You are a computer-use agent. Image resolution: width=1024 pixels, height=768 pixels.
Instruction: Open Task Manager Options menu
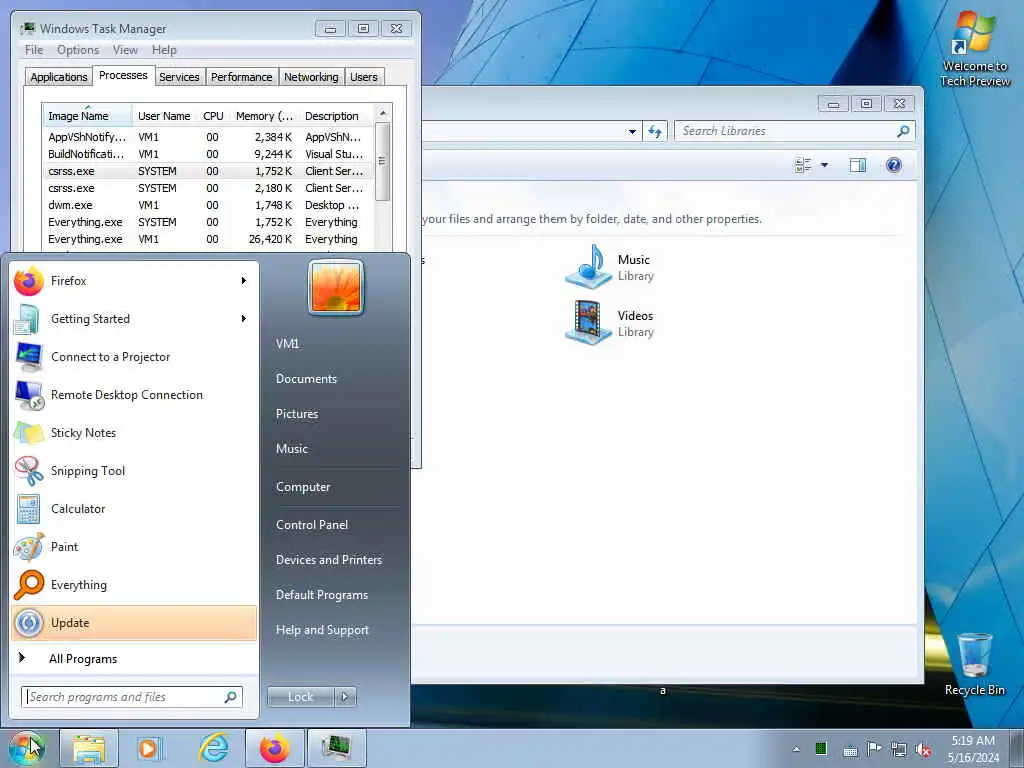tap(78, 50)
